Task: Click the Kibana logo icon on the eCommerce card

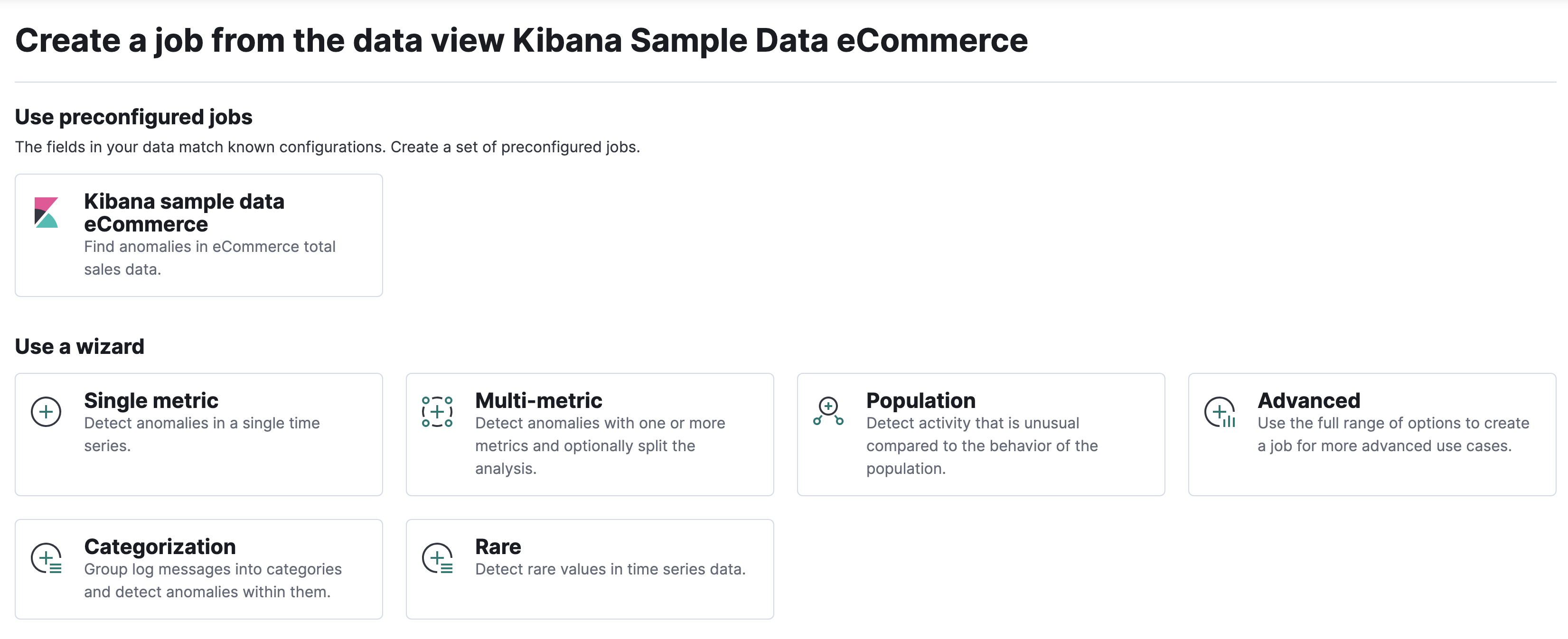Action: pyautogui.click(x=46, y=212)
